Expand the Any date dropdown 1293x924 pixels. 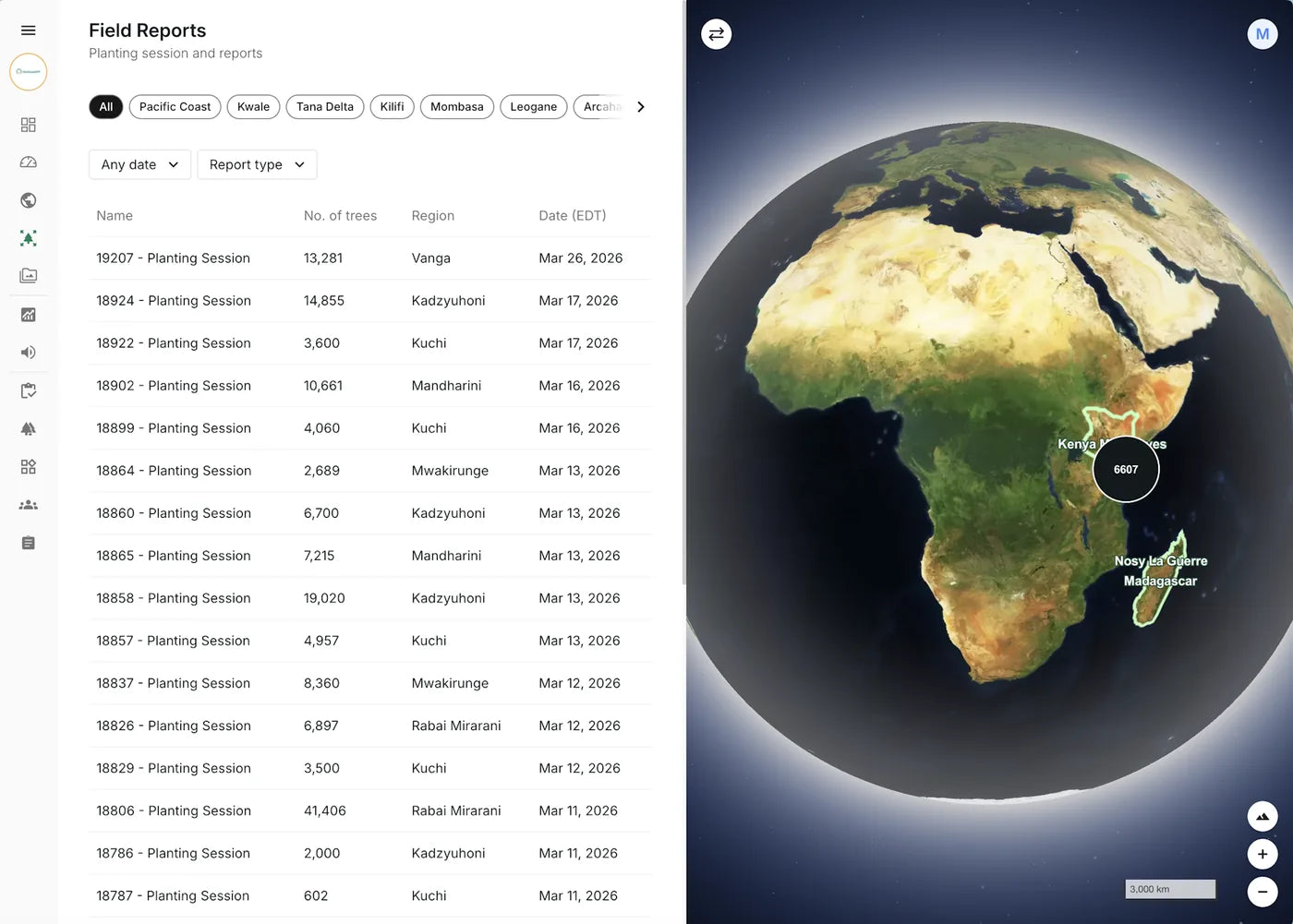[x=140, y=164]
